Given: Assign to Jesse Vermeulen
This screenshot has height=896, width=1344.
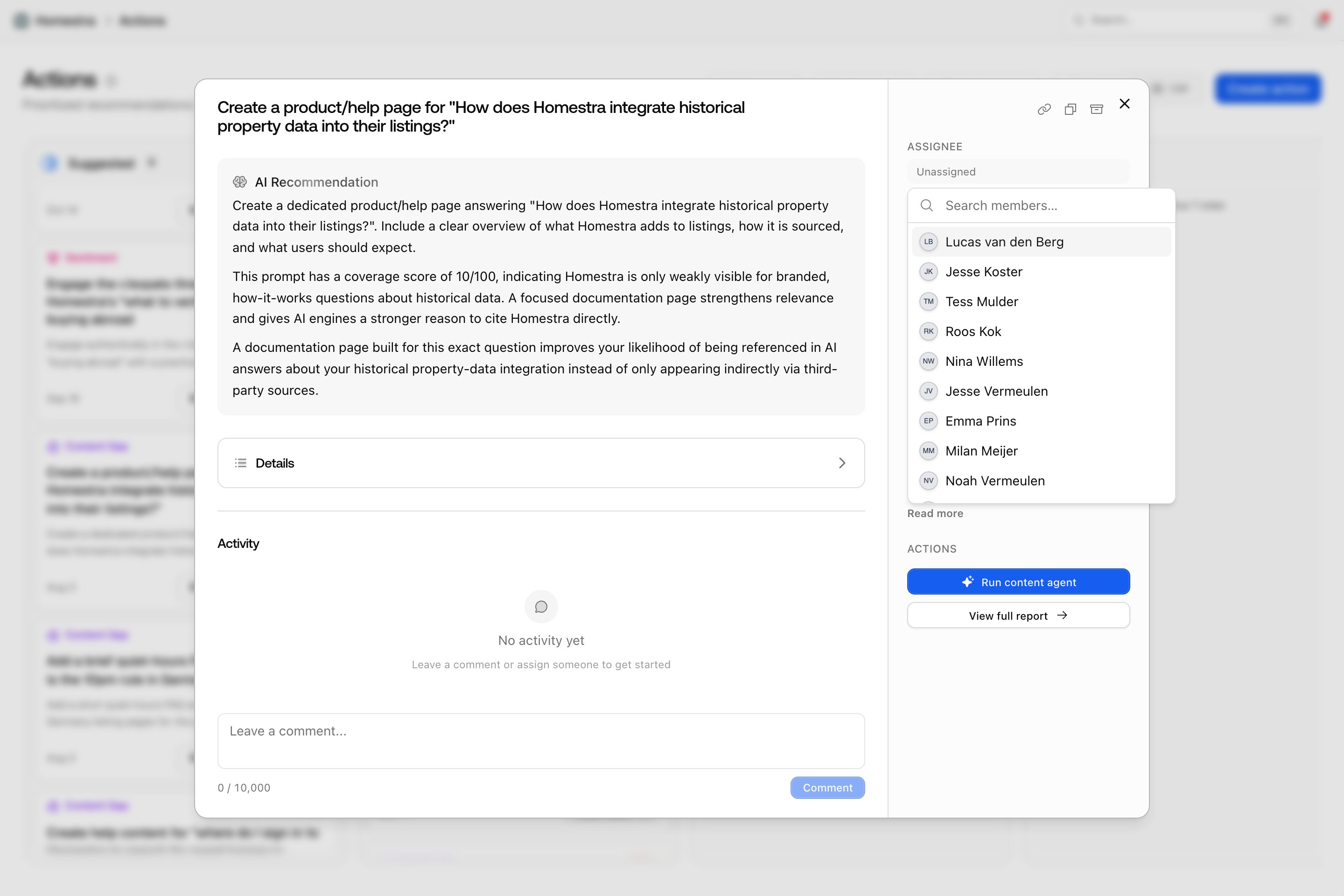Looking at the screenshot, I should click(1041, 391).
